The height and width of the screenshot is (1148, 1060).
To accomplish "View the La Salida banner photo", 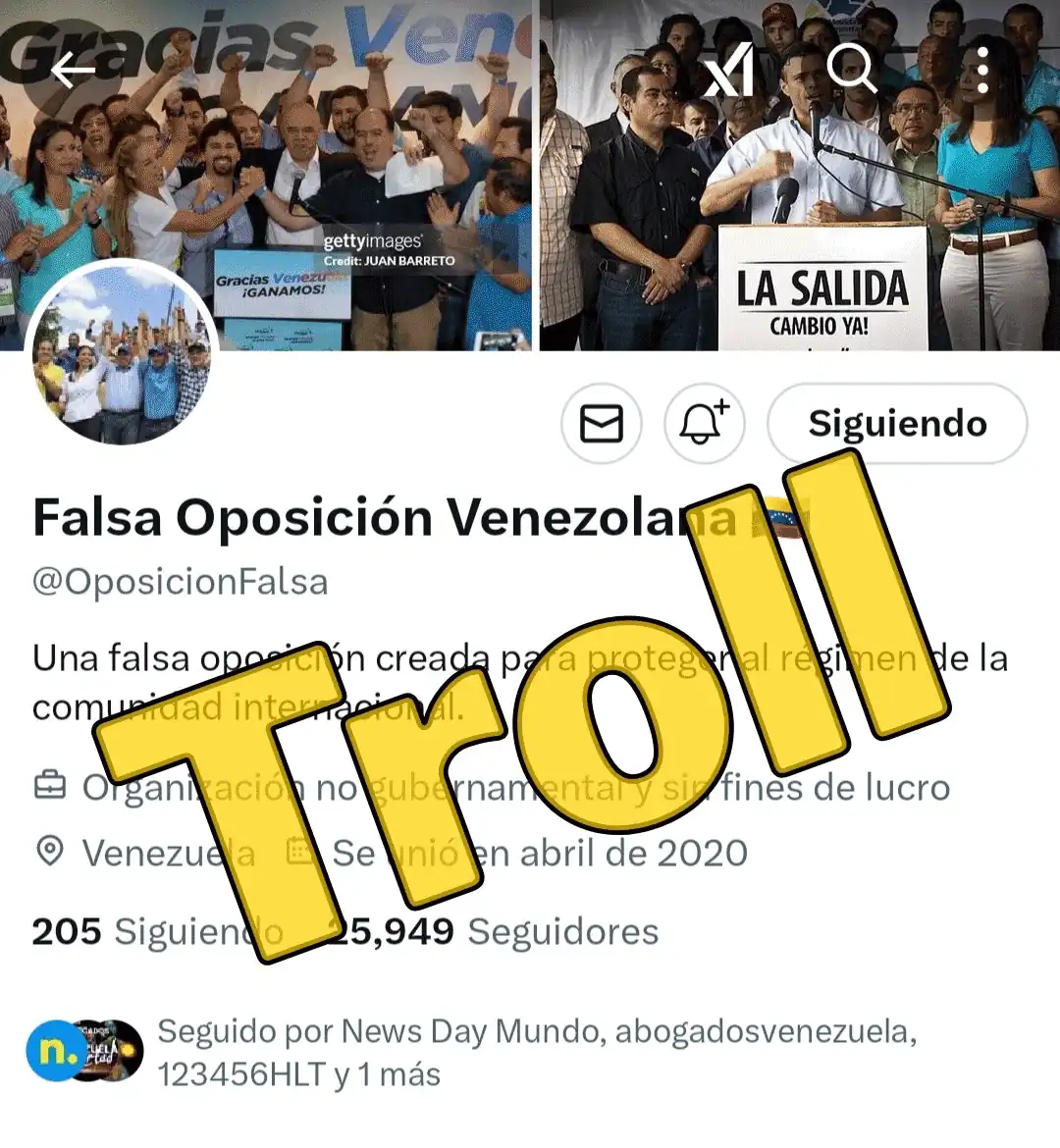I will (800, 175).
